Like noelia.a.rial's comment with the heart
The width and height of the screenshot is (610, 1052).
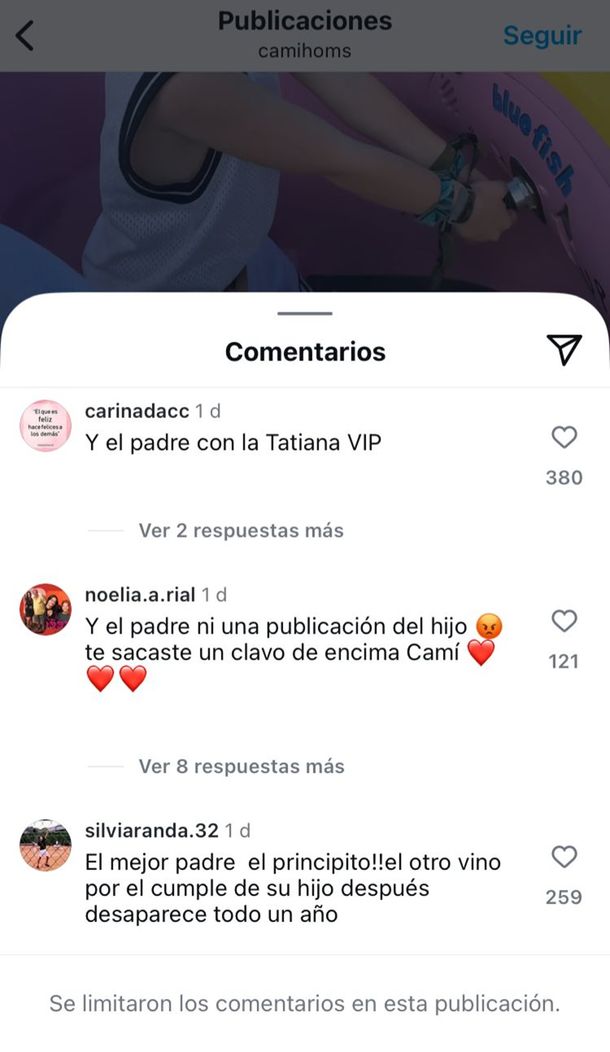[x=564, y=621]
